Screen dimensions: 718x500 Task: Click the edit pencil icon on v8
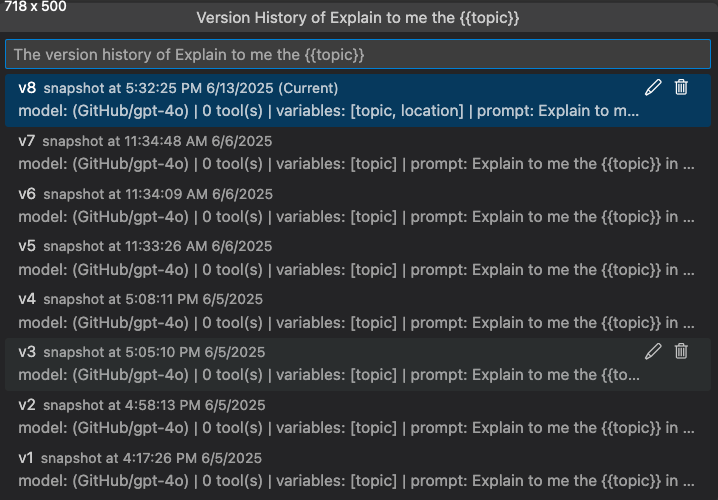click(653, 87)
